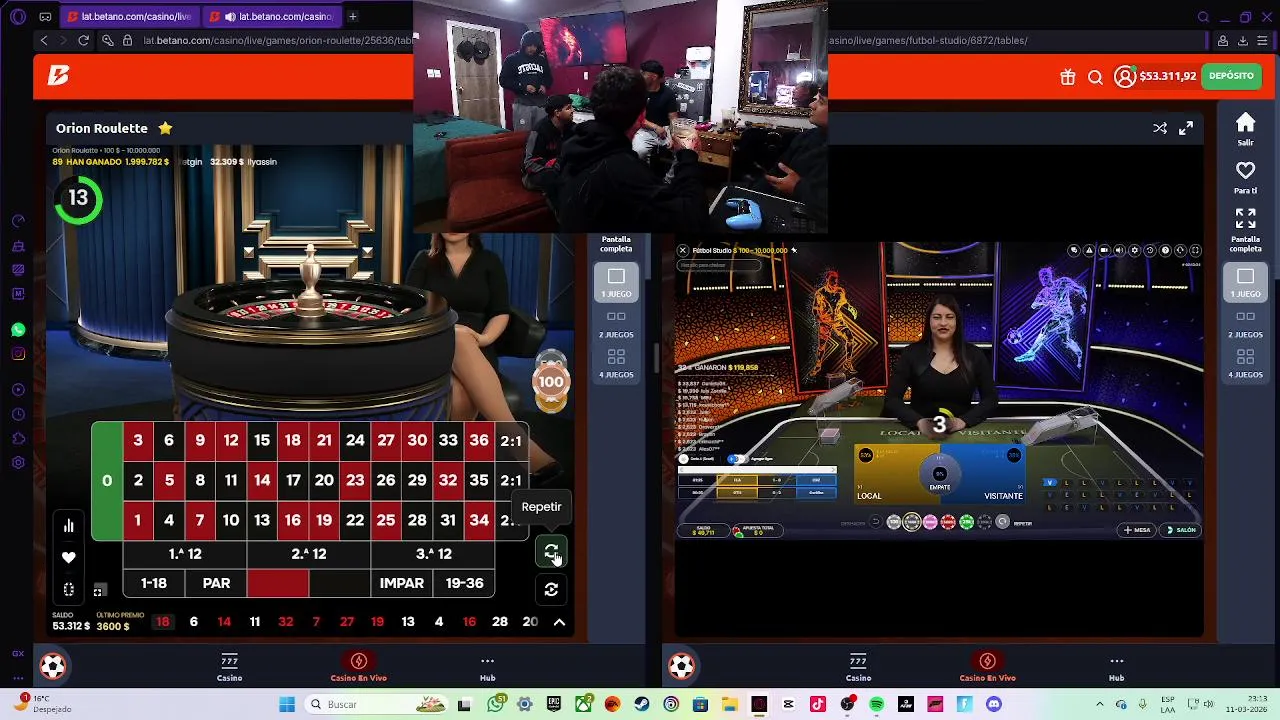Open Casino En Vivo in left bottom bar
The height and width of the screenshot is (720, 1280).
click(x=358, y=667)
